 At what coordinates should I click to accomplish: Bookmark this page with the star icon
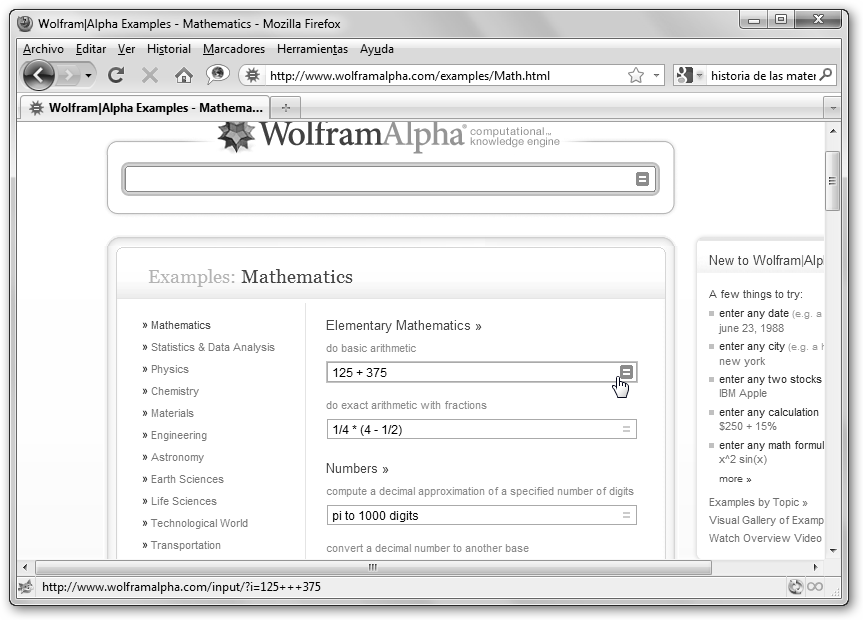tap(635, 75)
